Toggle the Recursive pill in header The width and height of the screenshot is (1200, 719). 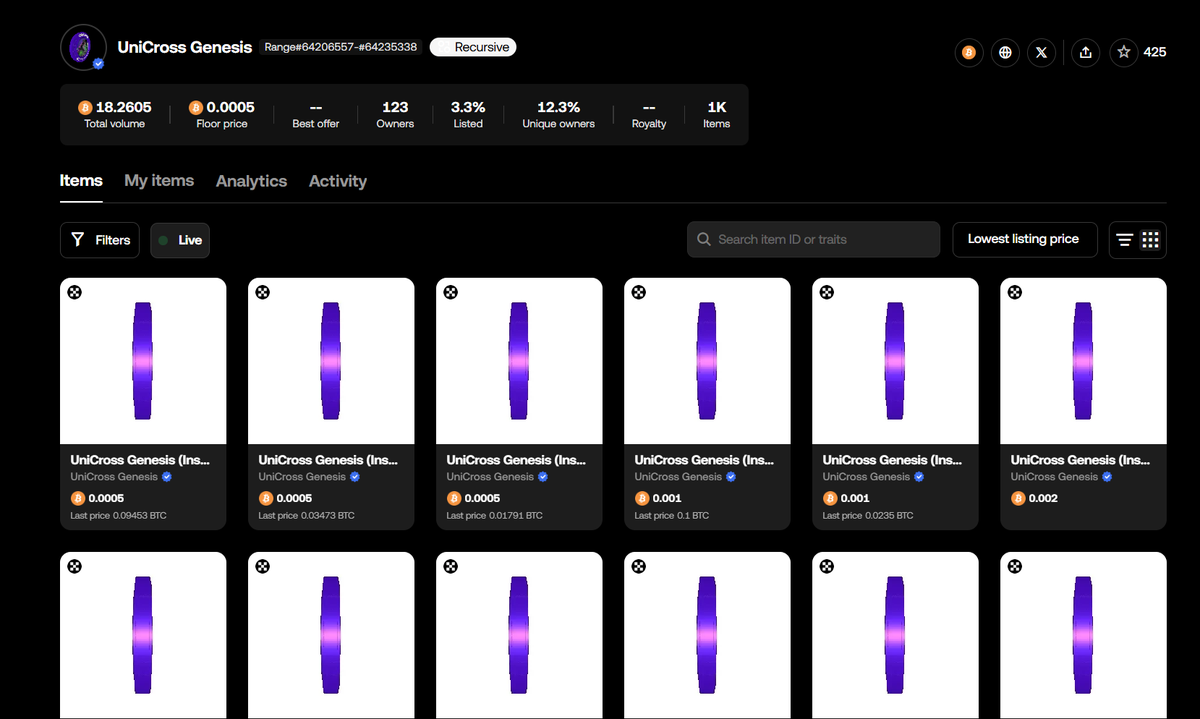pyautogui.click(x=473, y=47)
